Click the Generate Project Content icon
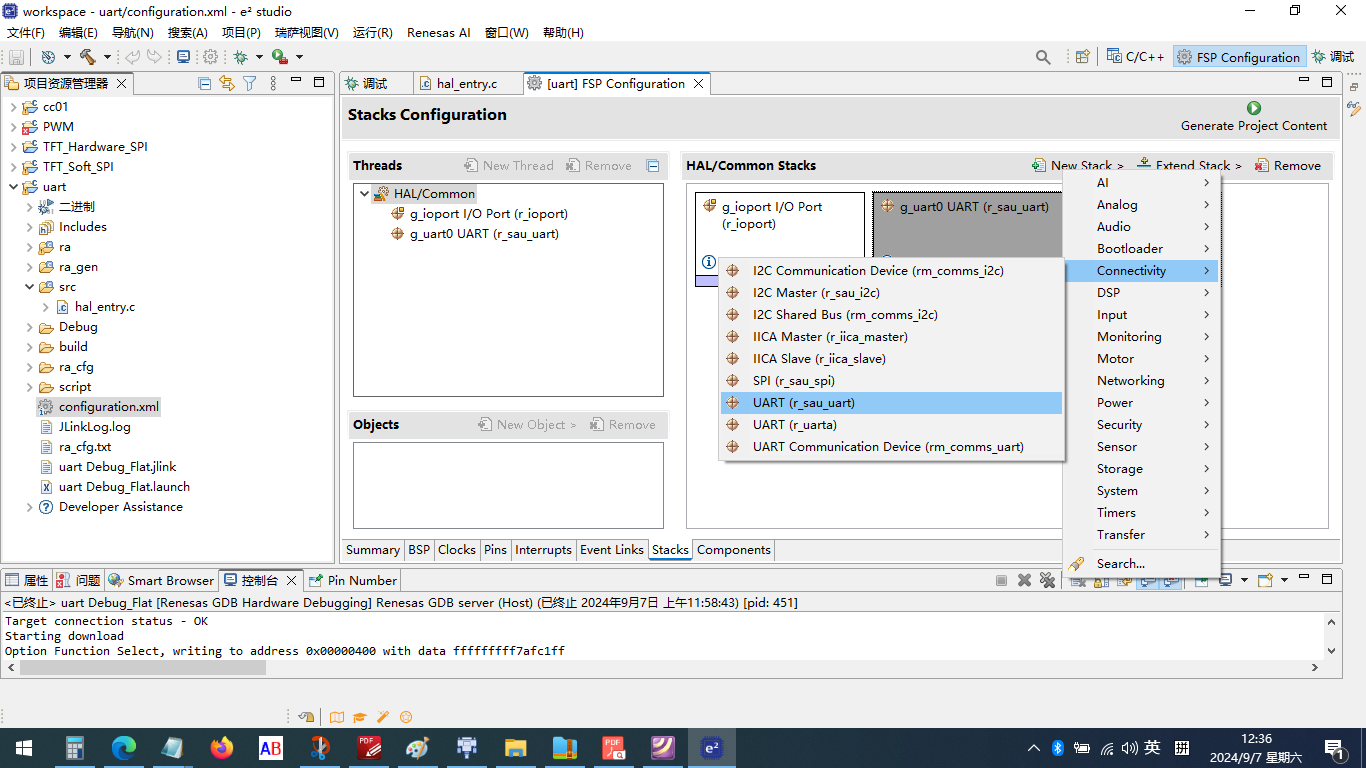This screenshot has height=768, width=1366. tap(1254, 108)
